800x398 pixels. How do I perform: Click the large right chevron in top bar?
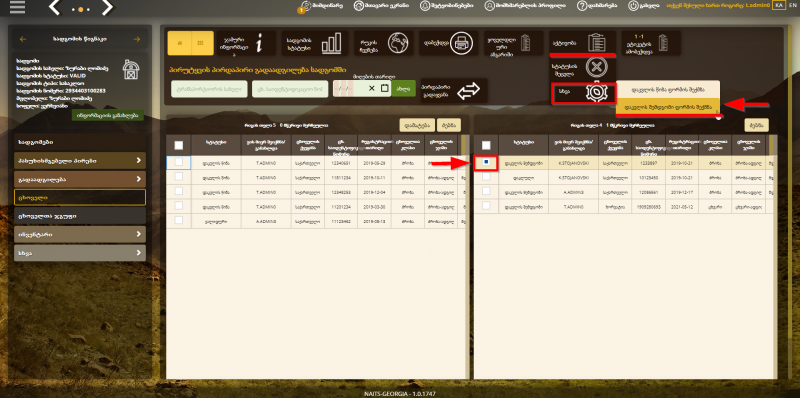click(107, 8)
